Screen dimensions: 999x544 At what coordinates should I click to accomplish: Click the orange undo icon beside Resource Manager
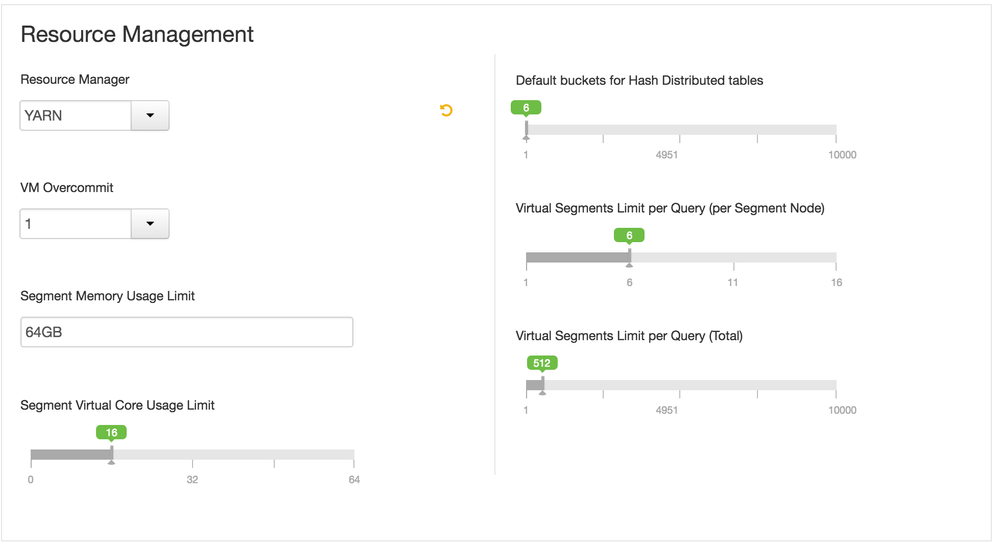tap(446, 110)
